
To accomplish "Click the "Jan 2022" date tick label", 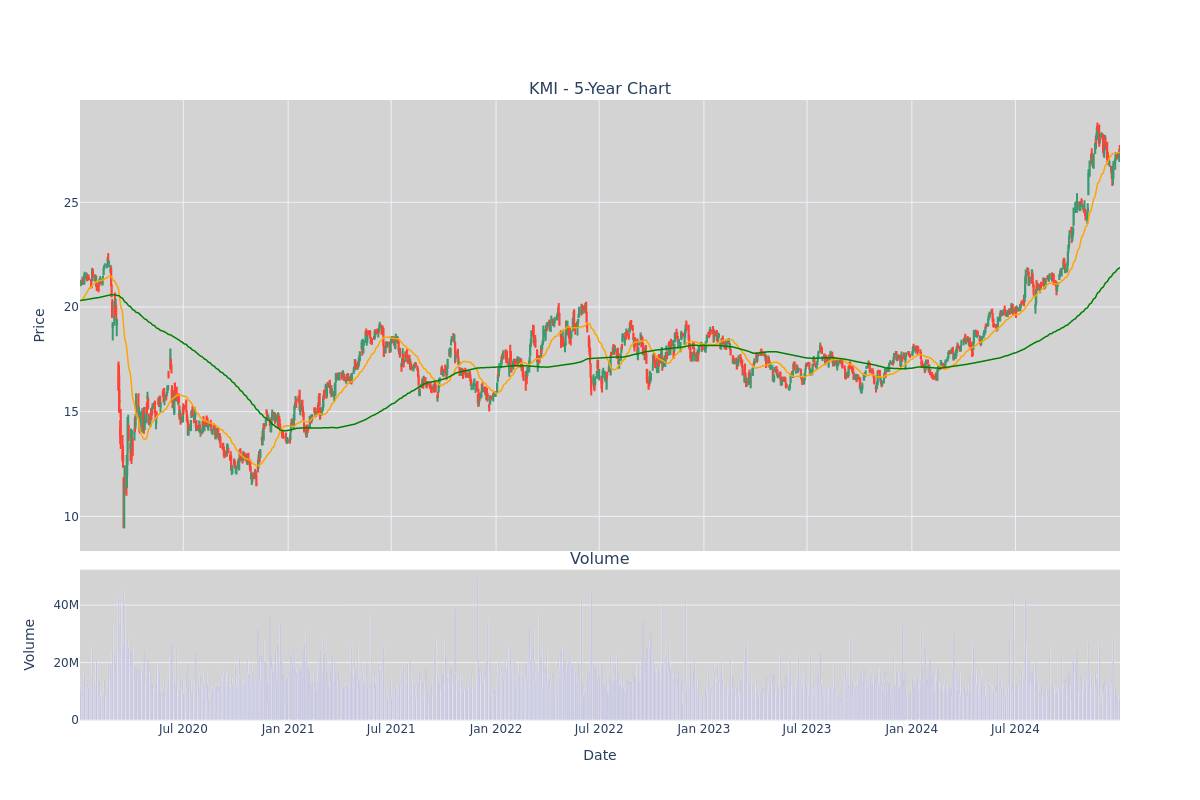I will (496, 729).
